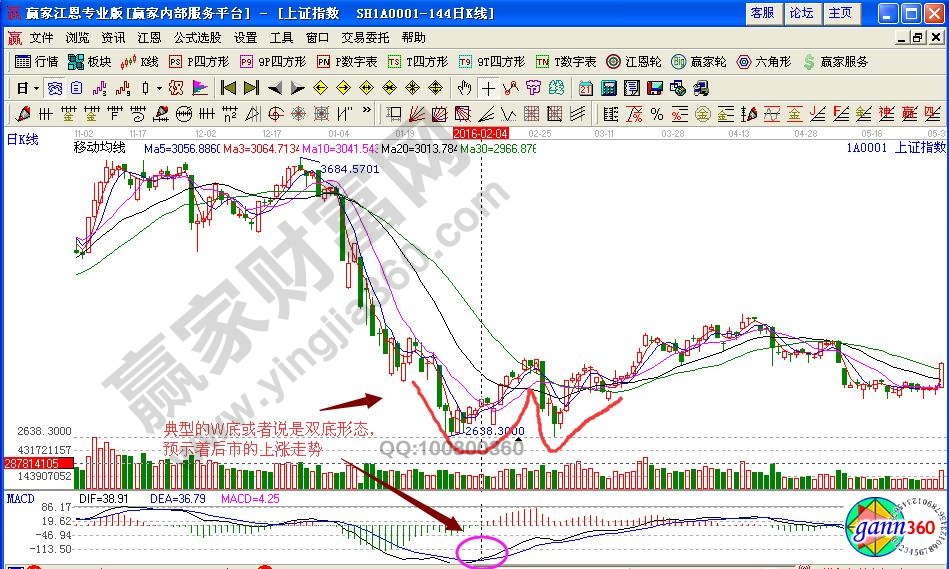Click the red 赢 angle line tool

(x=909, y=113)
